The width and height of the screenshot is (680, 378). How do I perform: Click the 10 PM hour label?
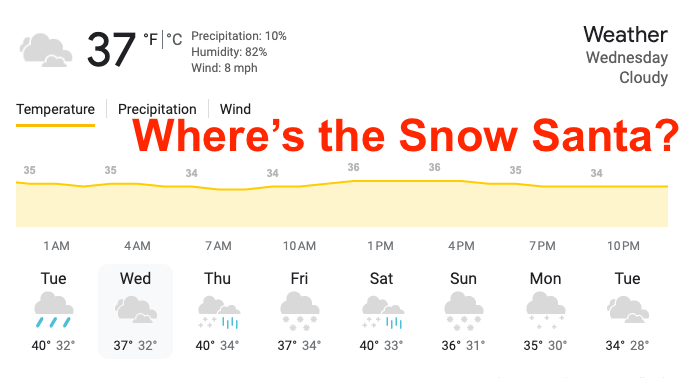[x=623, y=246]
